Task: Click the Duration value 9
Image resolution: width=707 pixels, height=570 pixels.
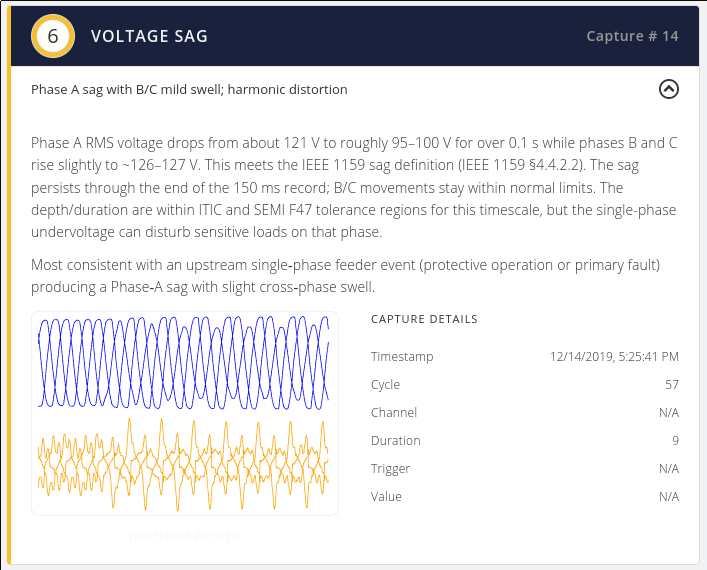Action: pos(675,440)
